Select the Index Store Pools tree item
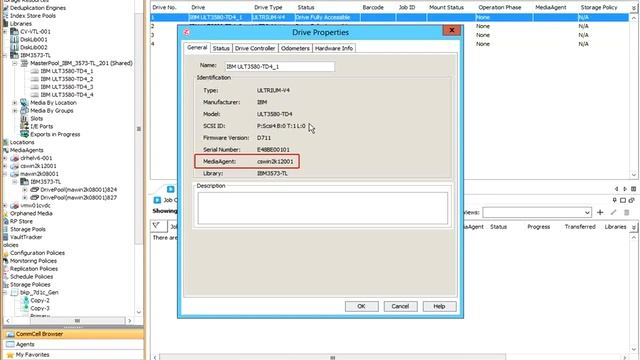Viewport: 640px width, 360px height. (33, 16)
